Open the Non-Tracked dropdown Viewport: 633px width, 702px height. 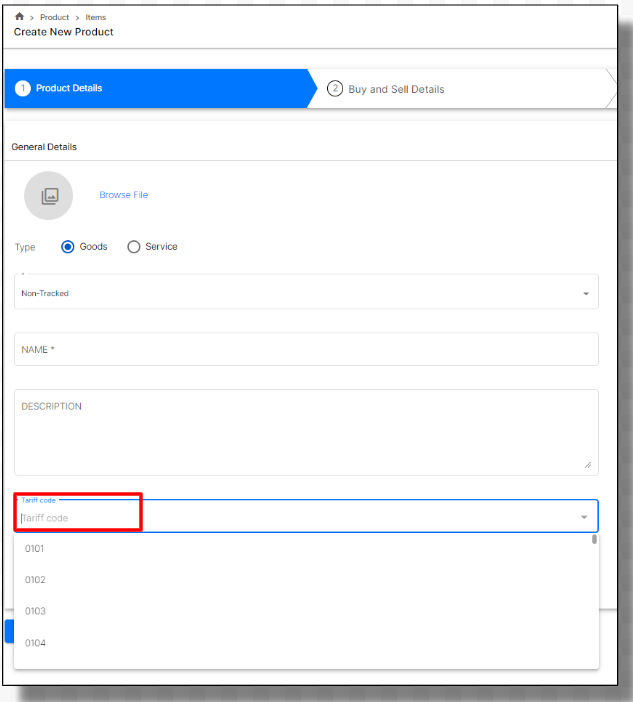coord(306,292)
